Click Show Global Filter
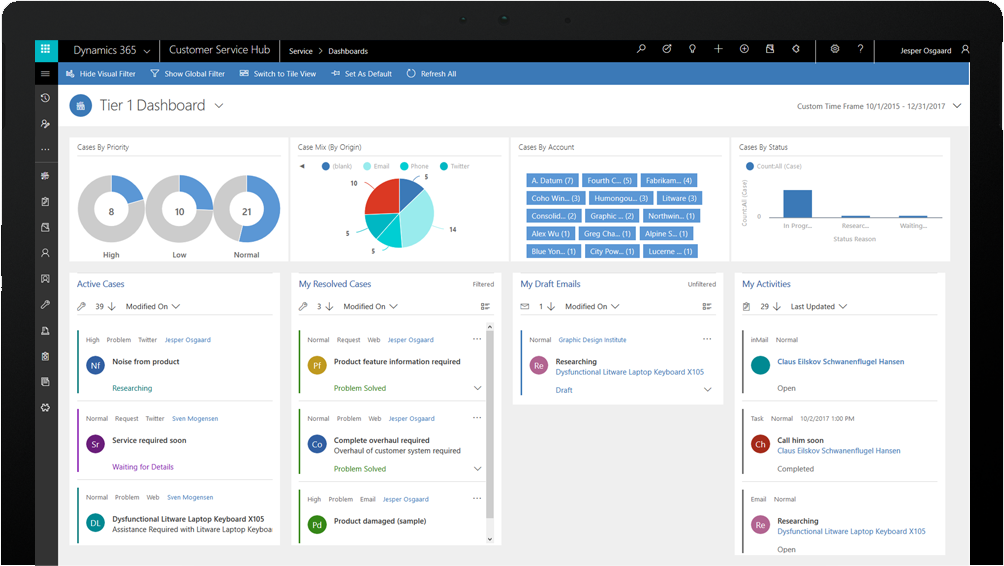 [x=188, y=74]
